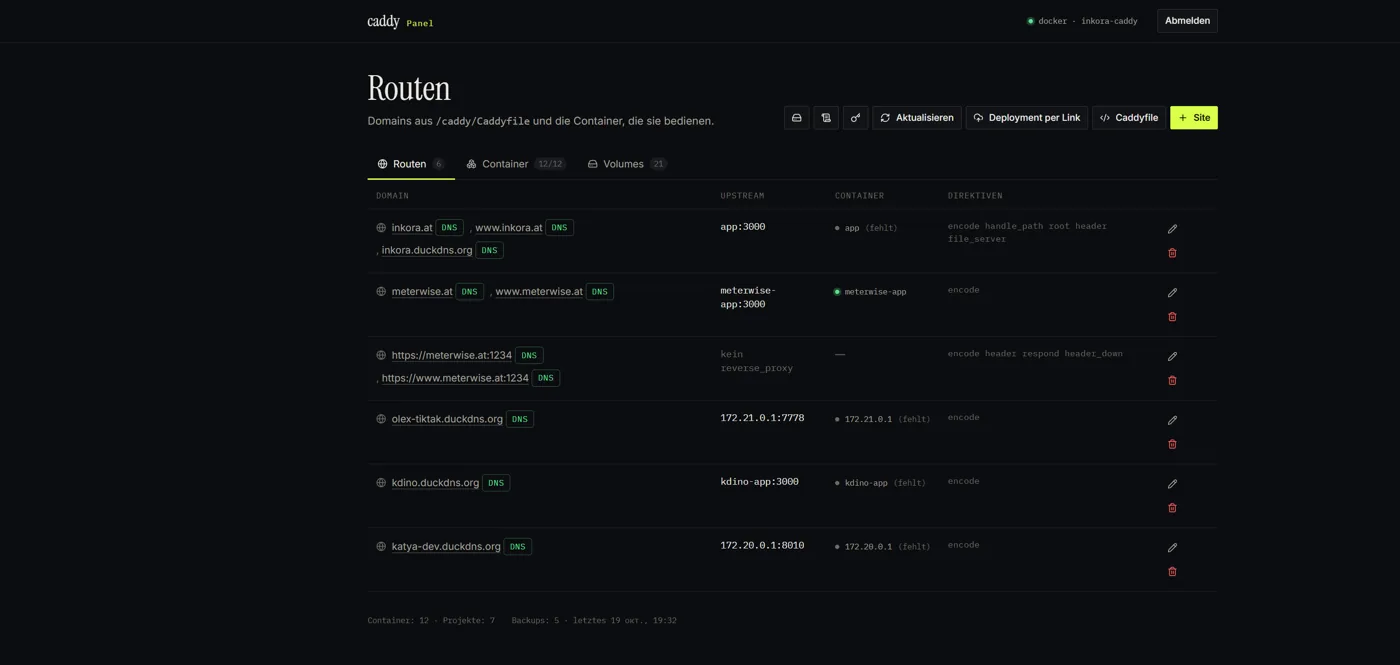Click the upstream value 172.21.0.1:7778

click(x=762, y=418)
